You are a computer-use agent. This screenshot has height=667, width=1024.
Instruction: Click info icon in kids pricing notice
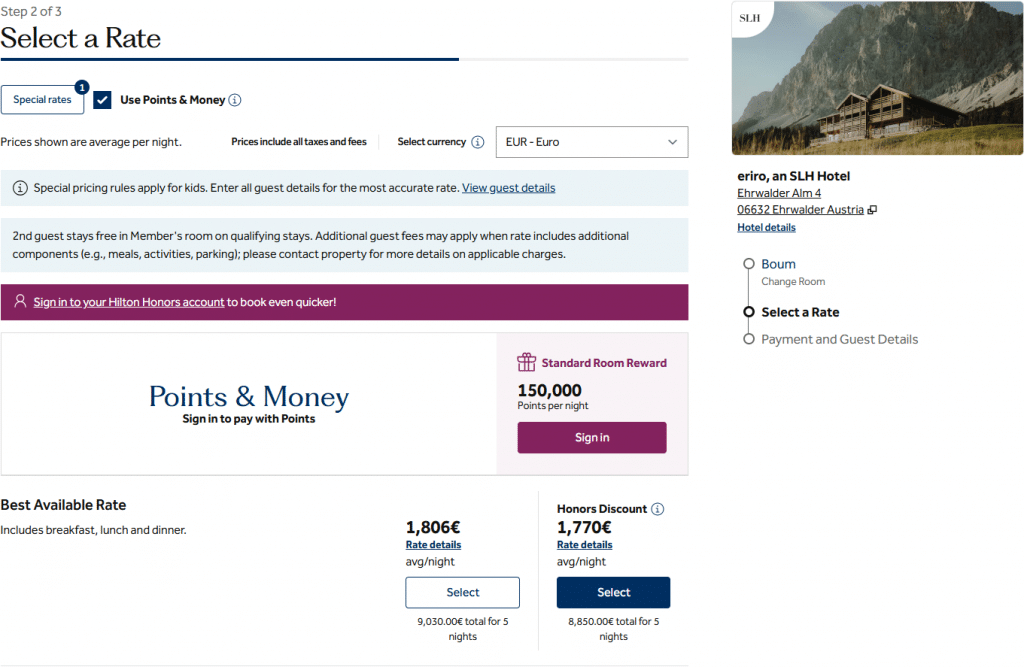(20, 188)
